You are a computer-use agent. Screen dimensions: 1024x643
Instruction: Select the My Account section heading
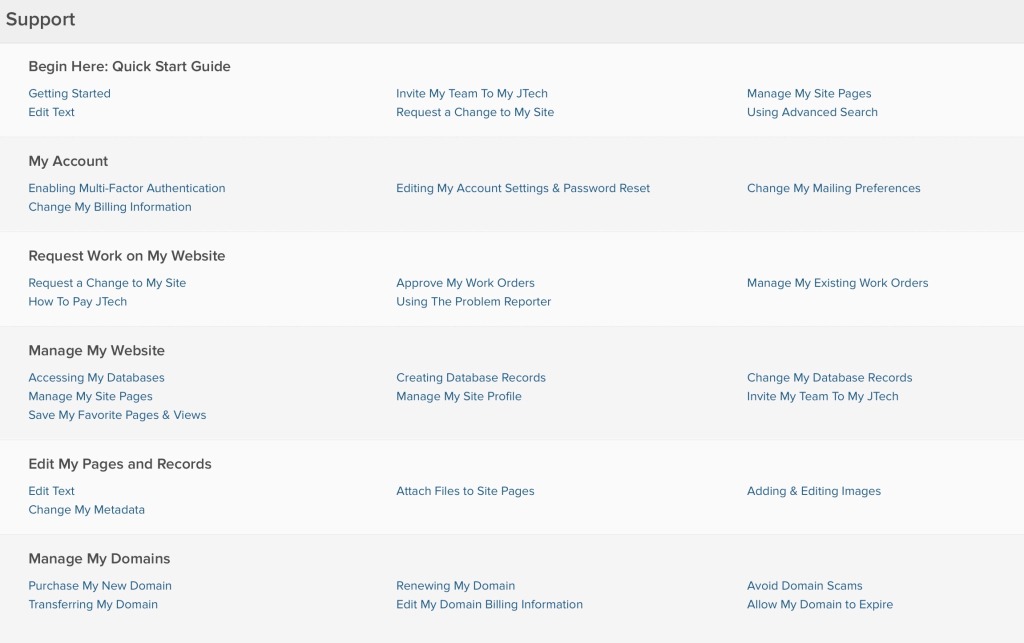(68, 161)
